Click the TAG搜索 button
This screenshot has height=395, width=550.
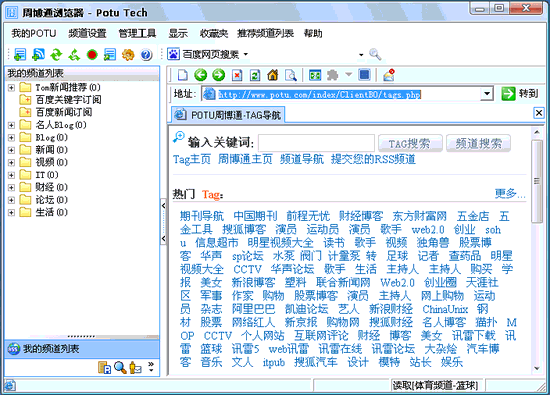point(410,143)
